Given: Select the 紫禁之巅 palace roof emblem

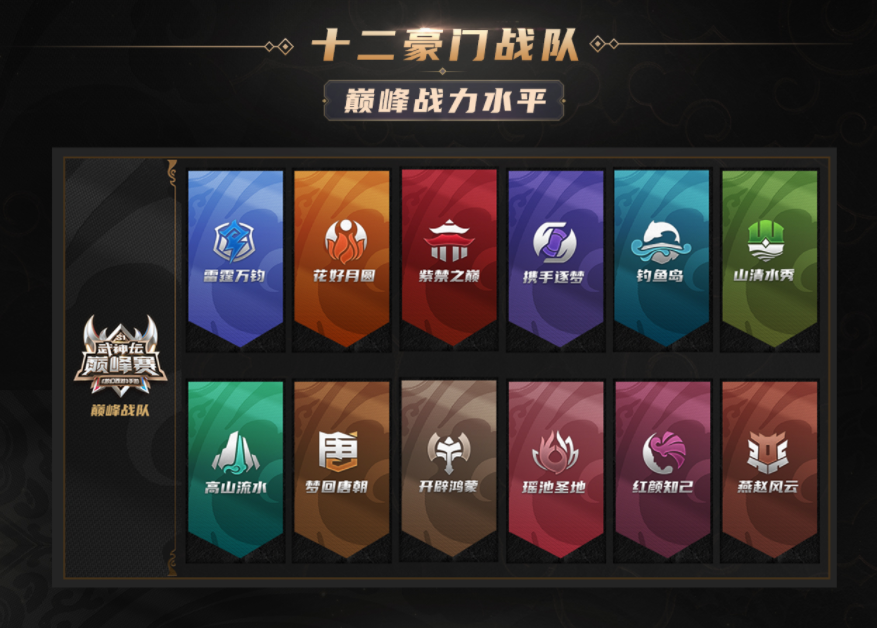Looking at the screenshot, I should (449, 240).
